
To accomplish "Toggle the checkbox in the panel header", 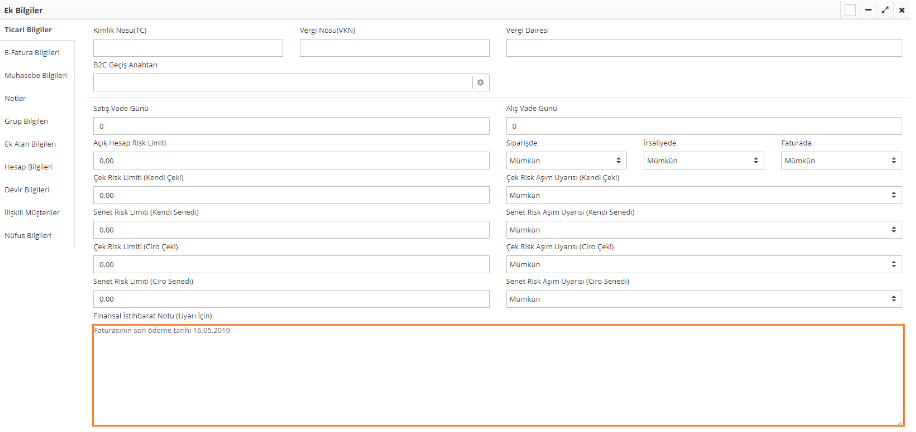I will [849, 9].
